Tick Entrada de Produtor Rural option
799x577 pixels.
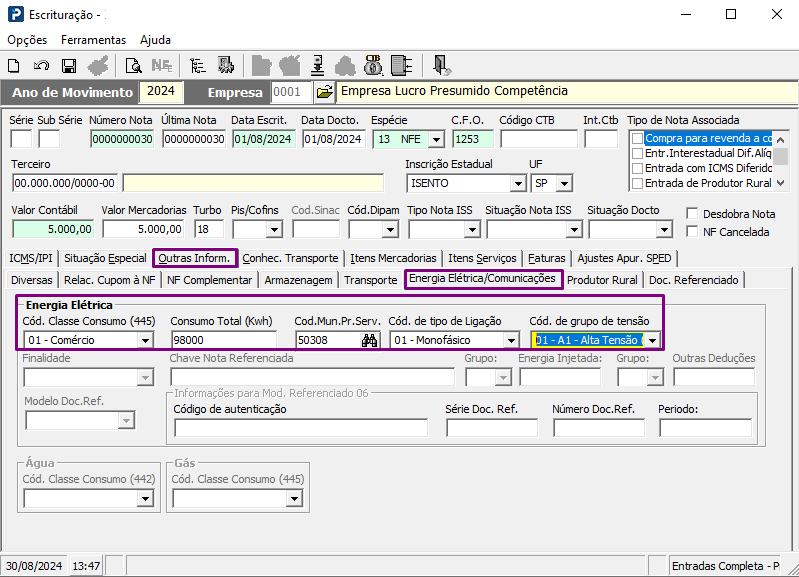pos(636,183)
